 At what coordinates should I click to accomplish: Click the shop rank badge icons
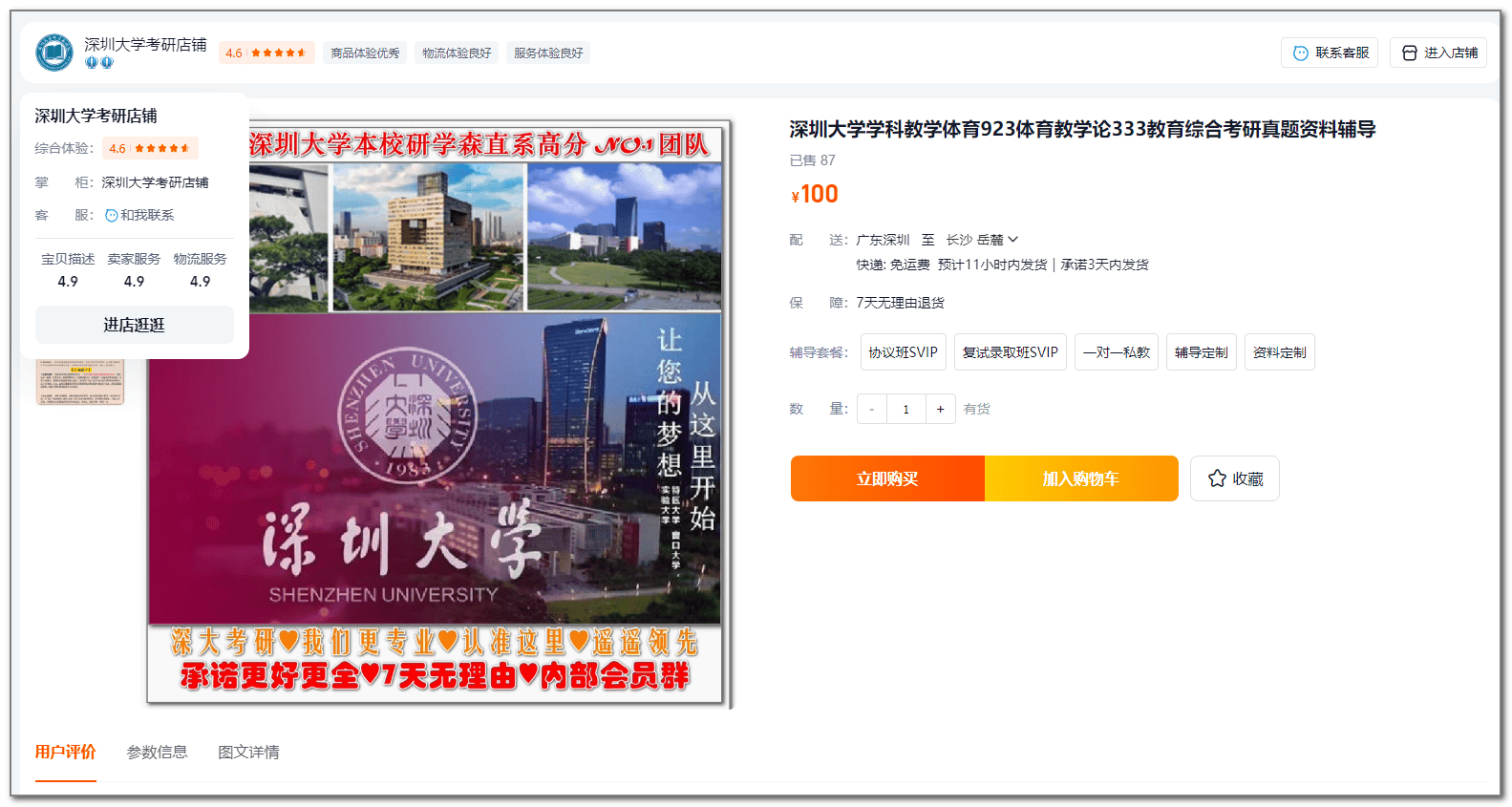99,63
